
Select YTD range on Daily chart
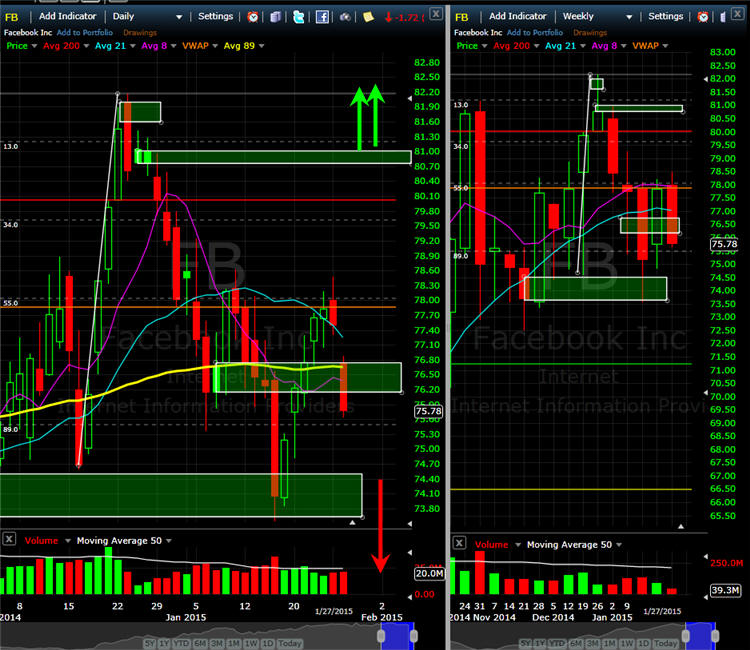pos(181,643)
